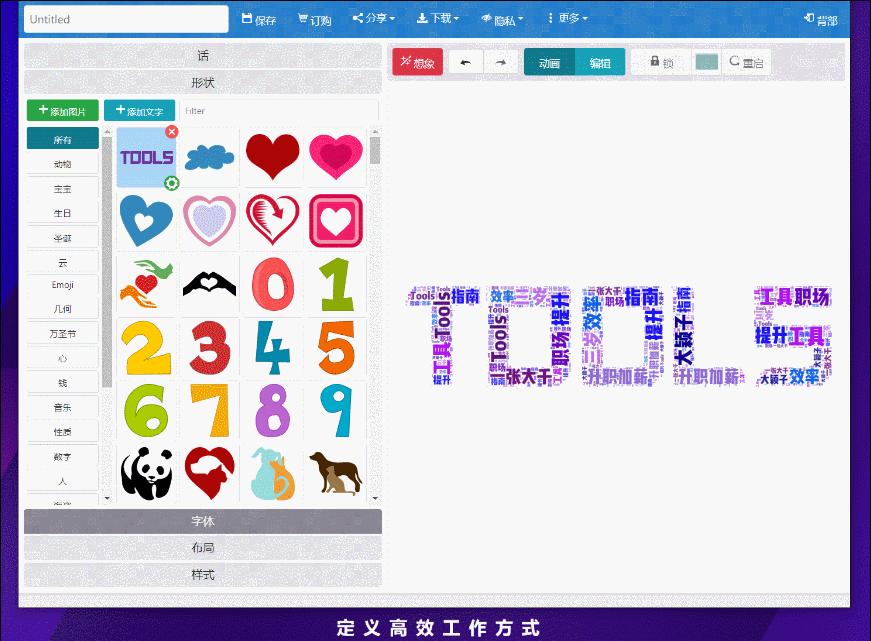This screenshot has width=871, height=641.
Task: Click the Filter shapes input field
Action: coord(279,111)
